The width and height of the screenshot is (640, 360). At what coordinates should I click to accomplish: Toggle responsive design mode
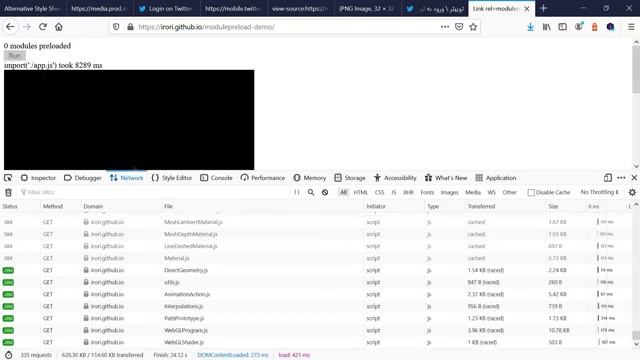click(x=608, y=178)
